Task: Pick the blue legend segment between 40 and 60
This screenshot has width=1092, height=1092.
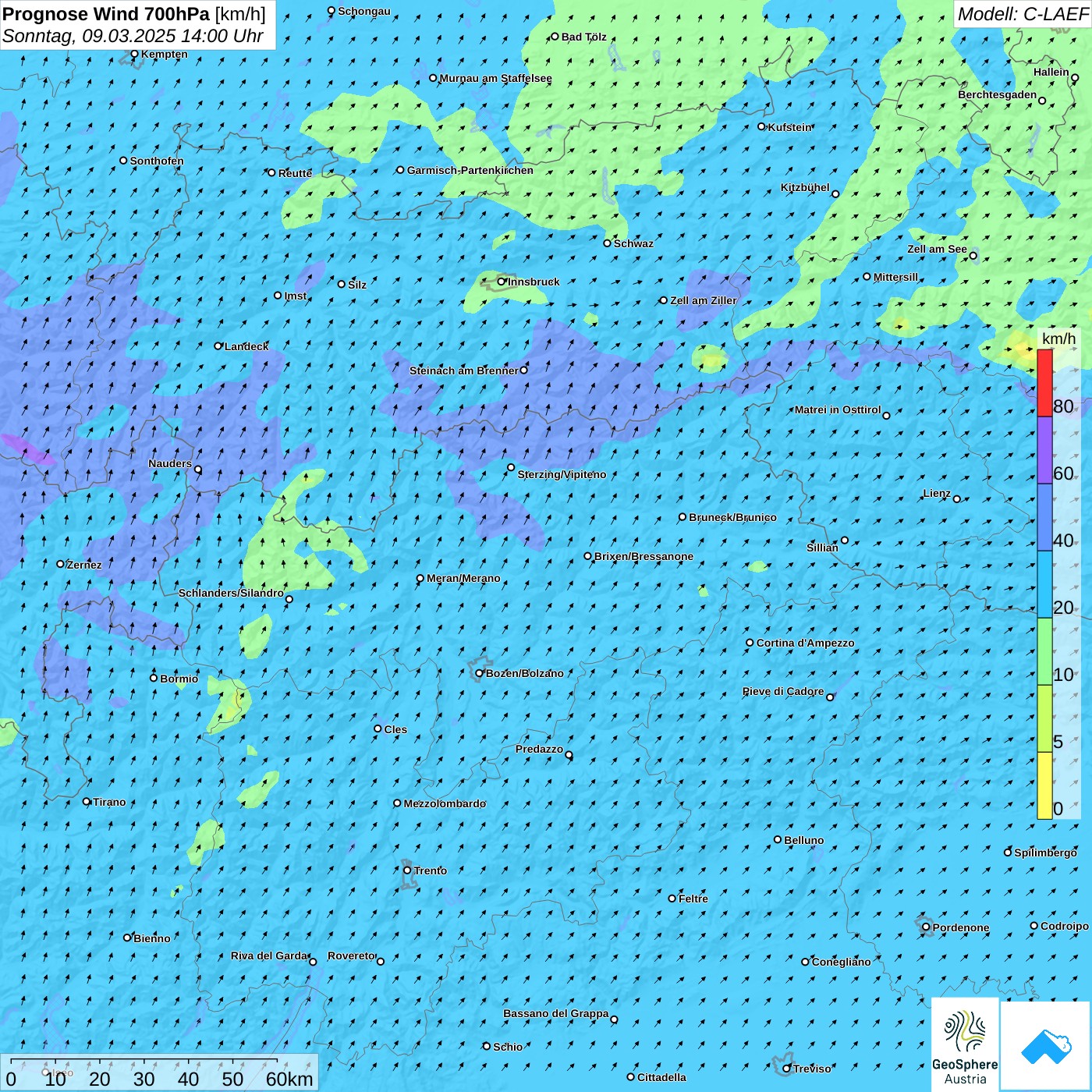Action: pos(1044,518)
